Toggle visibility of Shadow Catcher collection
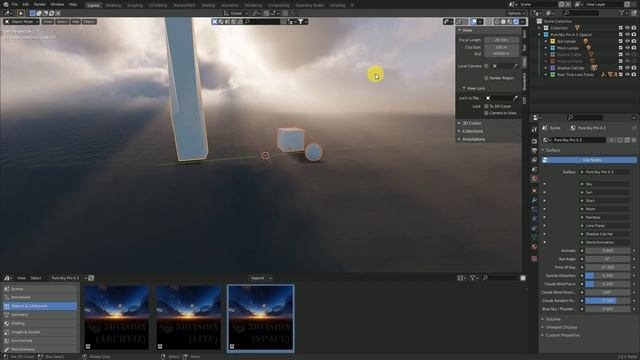This screenshot has height=360, width=640. 627,68
